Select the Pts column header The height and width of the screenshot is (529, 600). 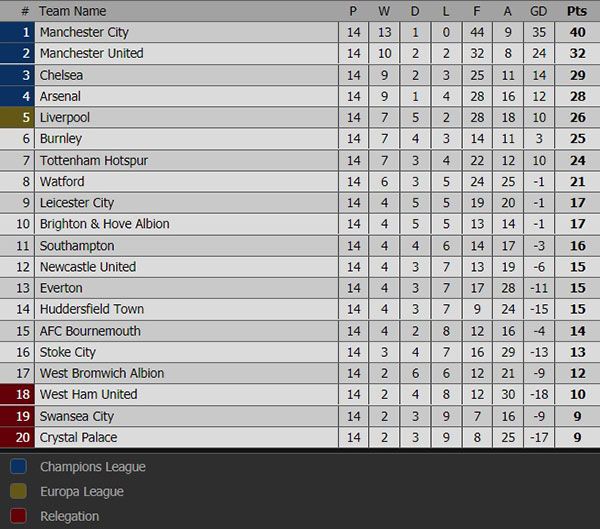point(577,11)
